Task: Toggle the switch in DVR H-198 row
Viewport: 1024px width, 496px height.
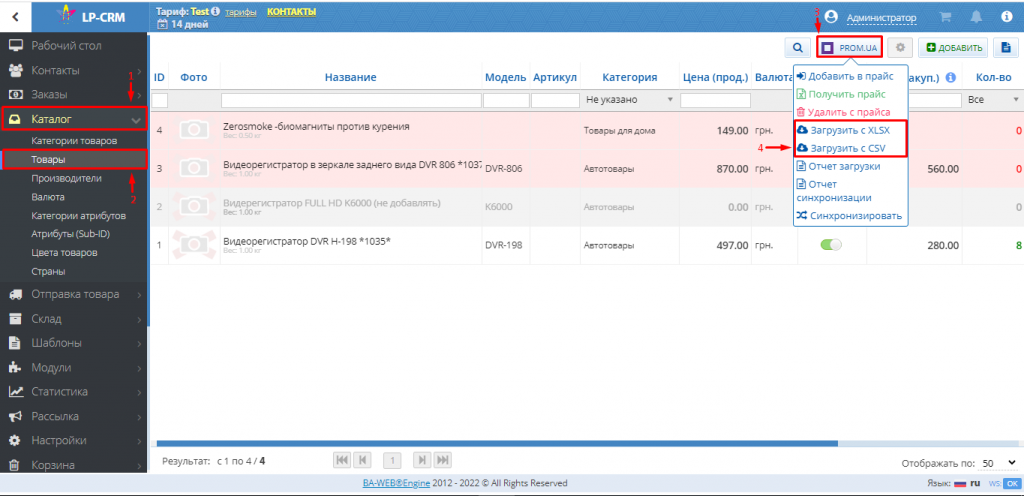Action: tap(831, 245)
